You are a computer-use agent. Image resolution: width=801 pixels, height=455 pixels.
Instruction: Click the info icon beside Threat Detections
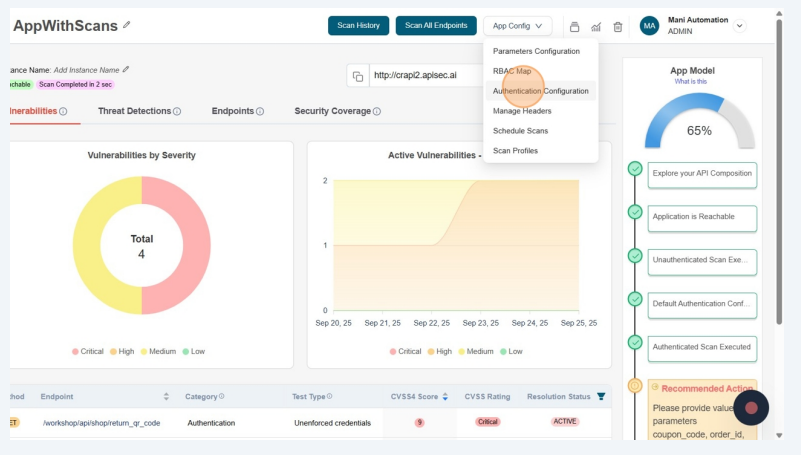178,111
